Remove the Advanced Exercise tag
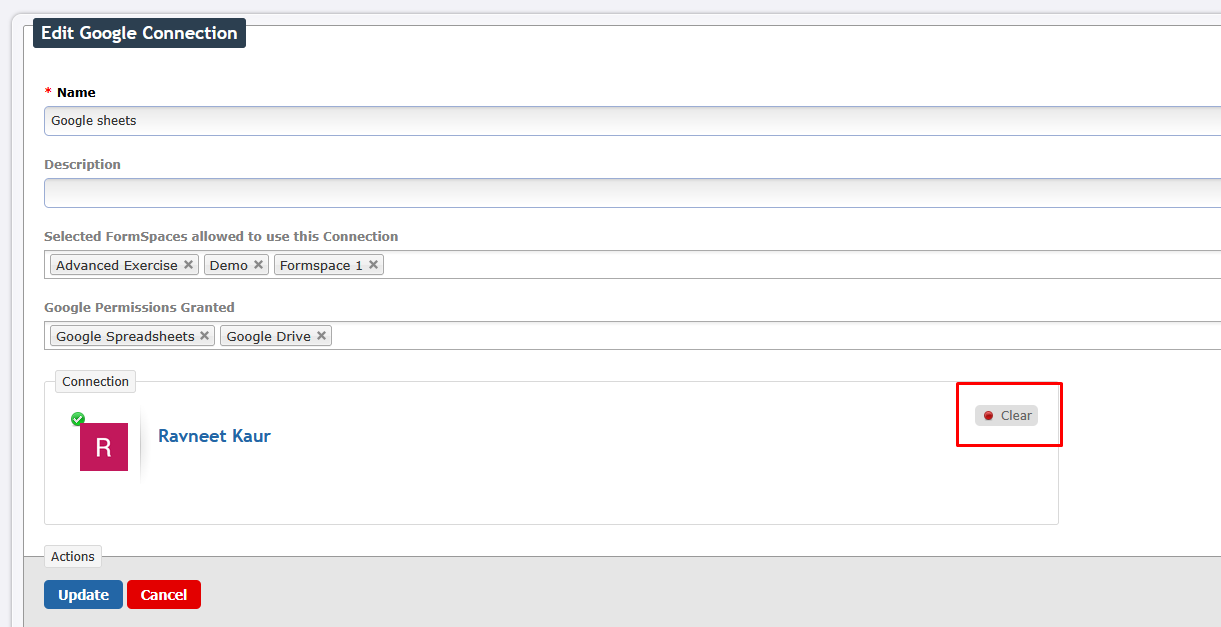This screenshot has width=1221, height=627. [x=188, y=266]
